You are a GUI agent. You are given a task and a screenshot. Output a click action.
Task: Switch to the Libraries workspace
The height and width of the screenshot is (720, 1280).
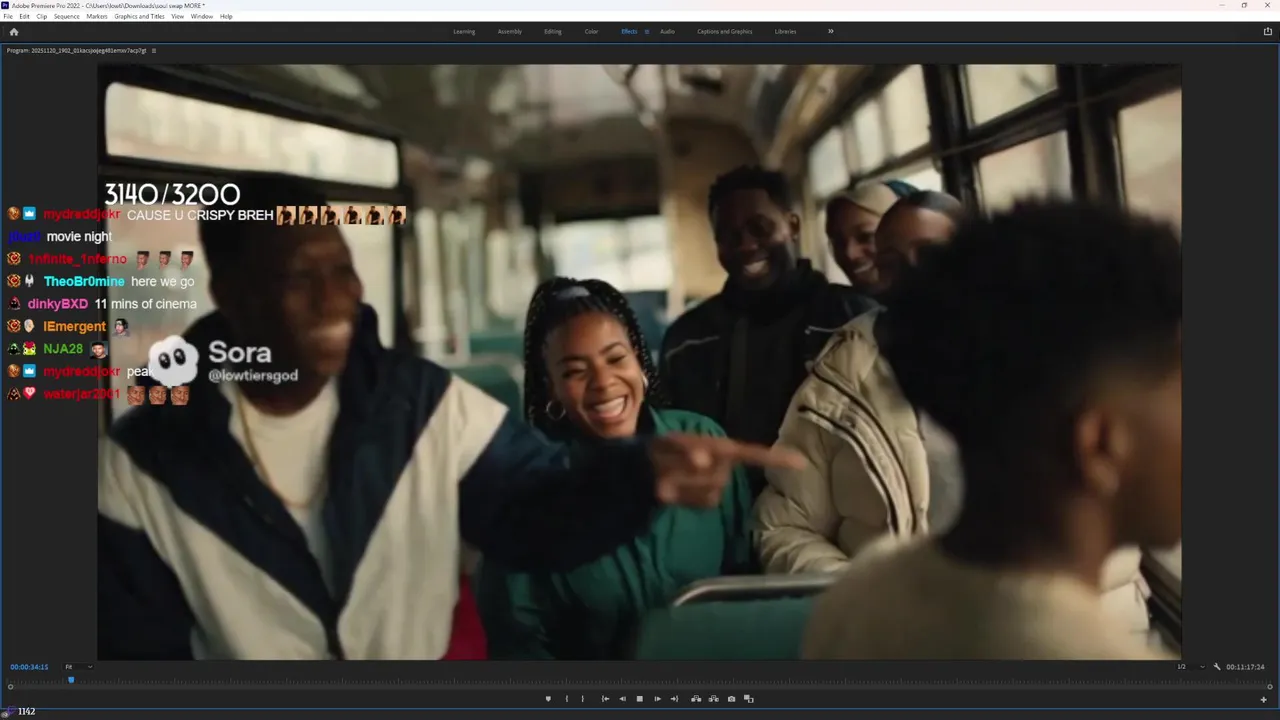click(x=786, y=31)
